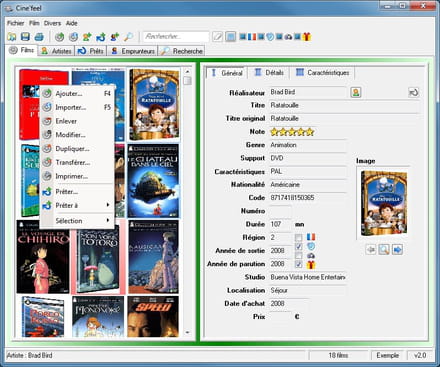The image size is (440, 367).
Task: Toggle the shield filter checkbox in the toolbar
Action: click(261, 37)
